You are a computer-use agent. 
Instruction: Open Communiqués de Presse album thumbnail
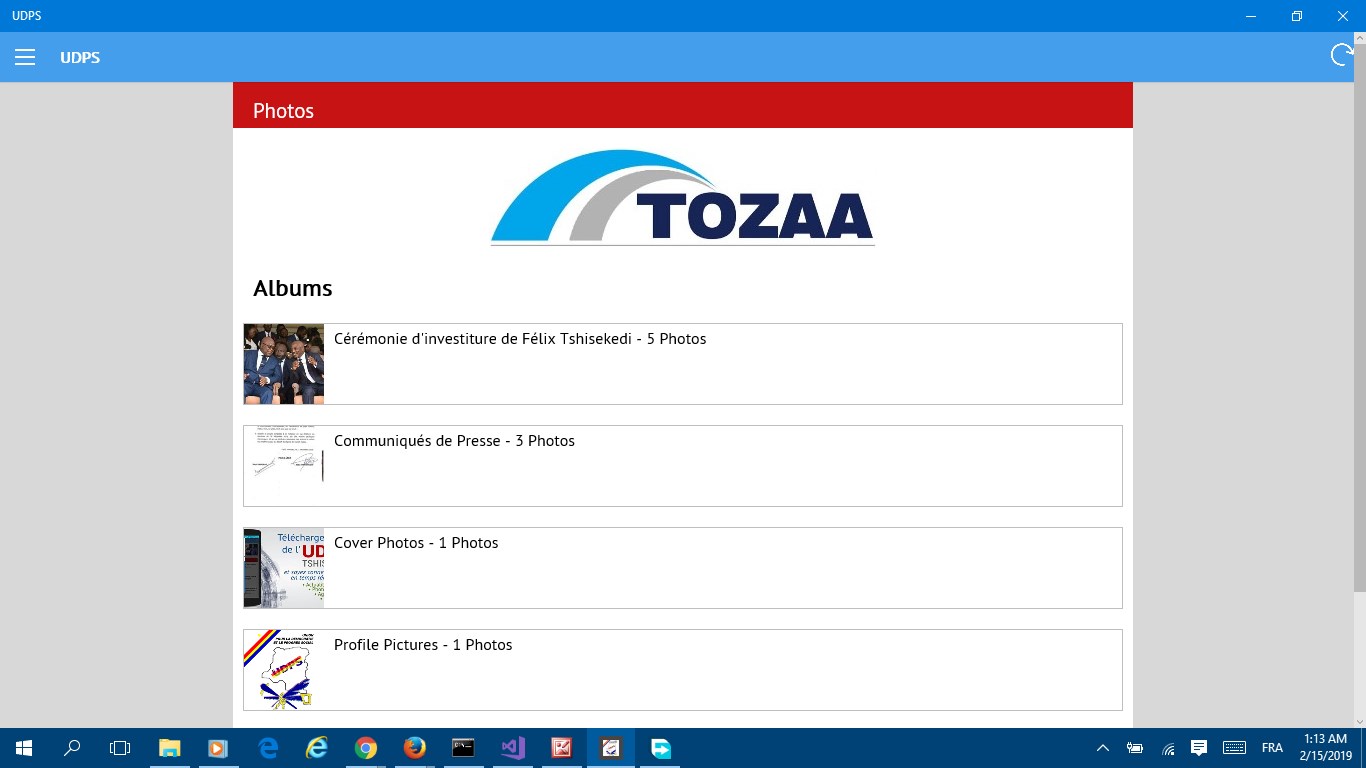(x=284, y=466)
